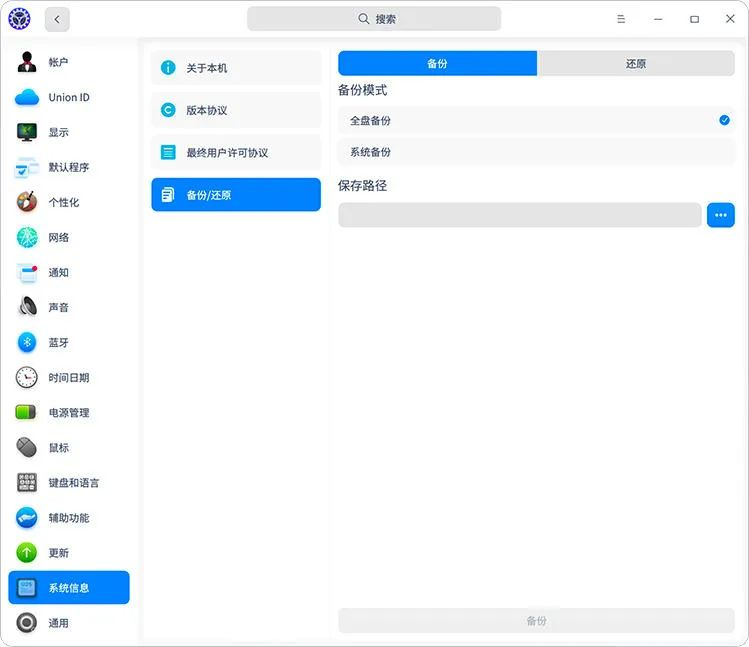
Task: Select the 键盘和语言 sidebar label
Action: (x=74, y=483)
